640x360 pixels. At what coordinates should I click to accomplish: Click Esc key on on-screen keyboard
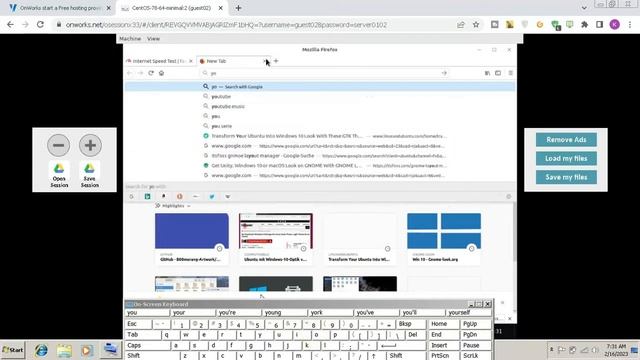(x=138, y=324)
